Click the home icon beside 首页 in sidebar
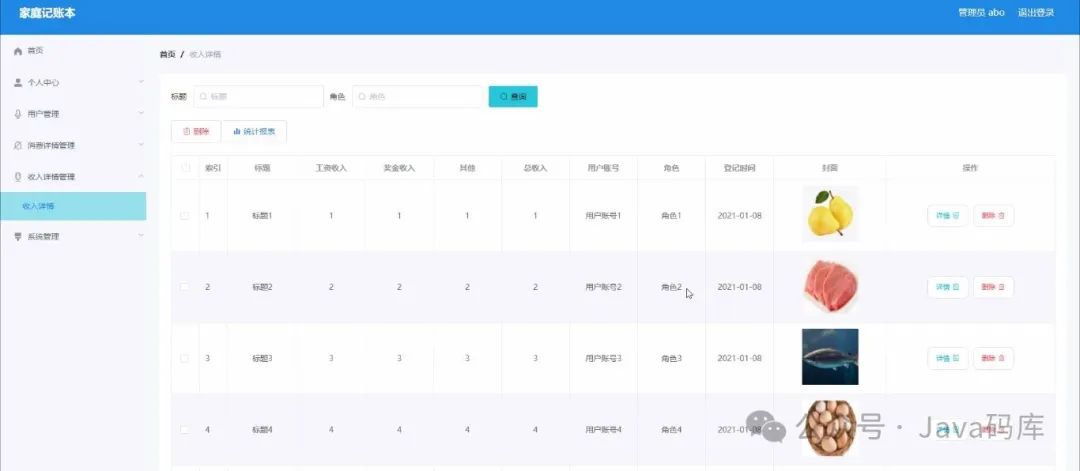 pyautogui.click(x=18, y=51)
